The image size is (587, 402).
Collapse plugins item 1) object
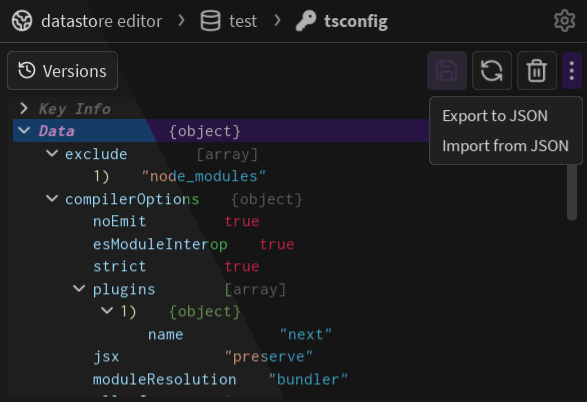(107, 311)
